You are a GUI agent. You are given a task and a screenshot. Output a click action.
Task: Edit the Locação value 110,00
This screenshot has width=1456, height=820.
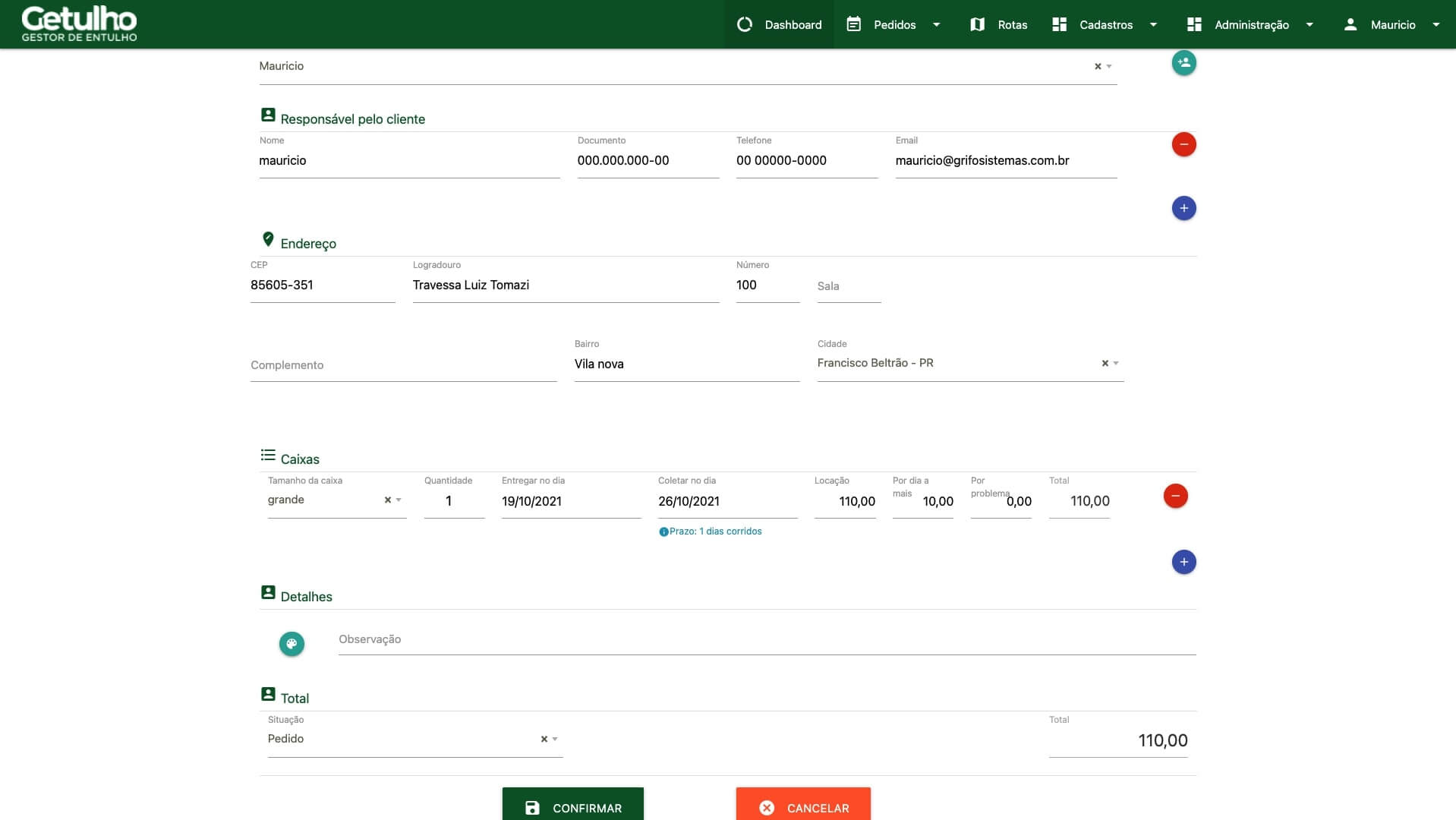pyautogui.click(x=845, y=501)
